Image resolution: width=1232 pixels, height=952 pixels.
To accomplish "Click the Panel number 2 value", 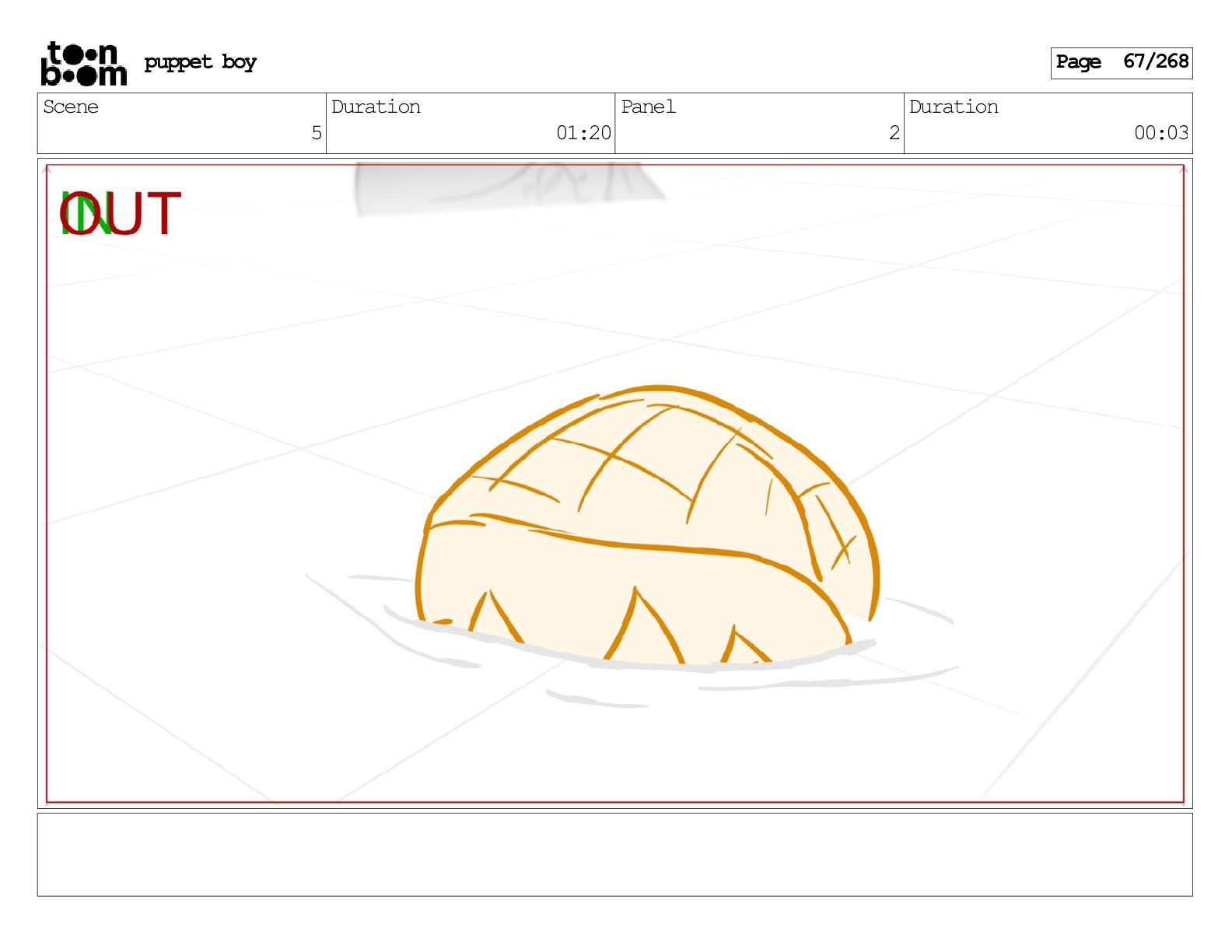I will pyautogui.click(x=894, y=133).
